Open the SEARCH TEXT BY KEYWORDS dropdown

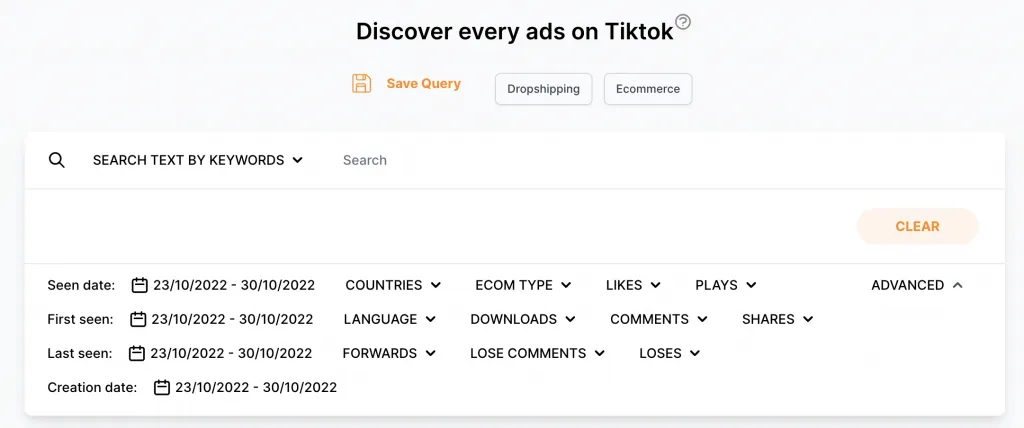198,160
